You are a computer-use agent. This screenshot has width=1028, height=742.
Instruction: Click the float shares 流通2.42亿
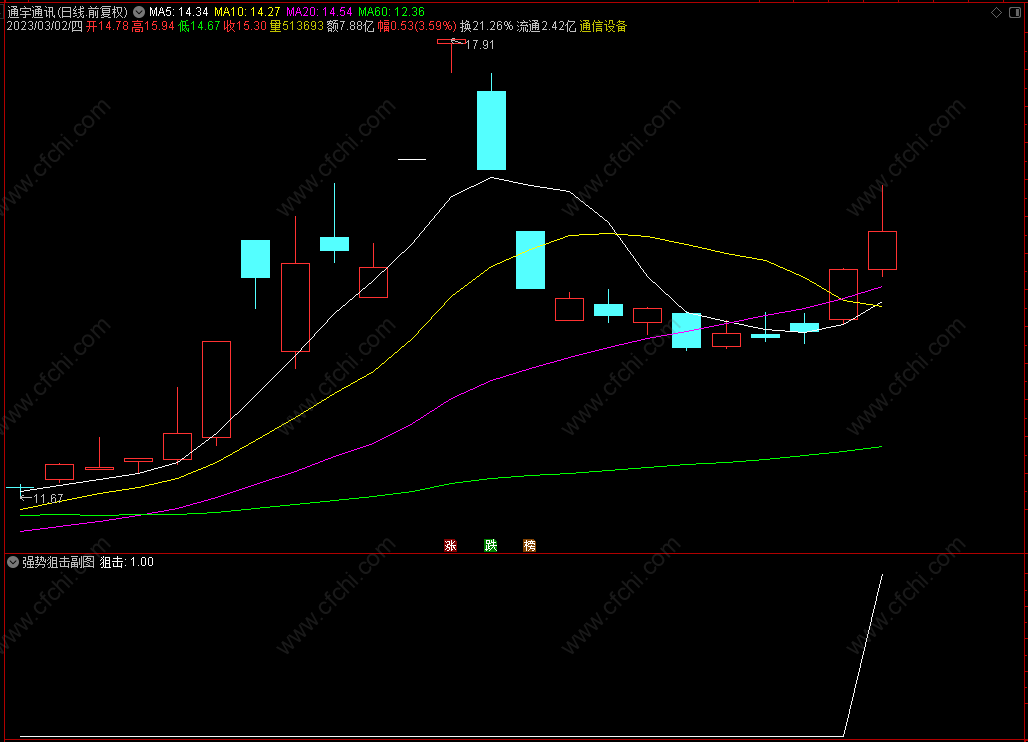coord(546,26)
